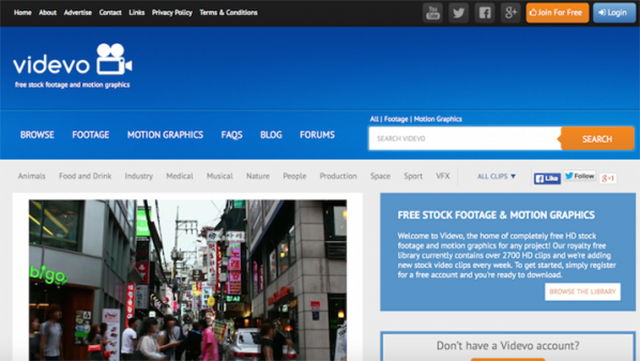Open the Twitter icon in top bar
The height and width of the screenshot is (361, 640).
(x=459, y=13)
